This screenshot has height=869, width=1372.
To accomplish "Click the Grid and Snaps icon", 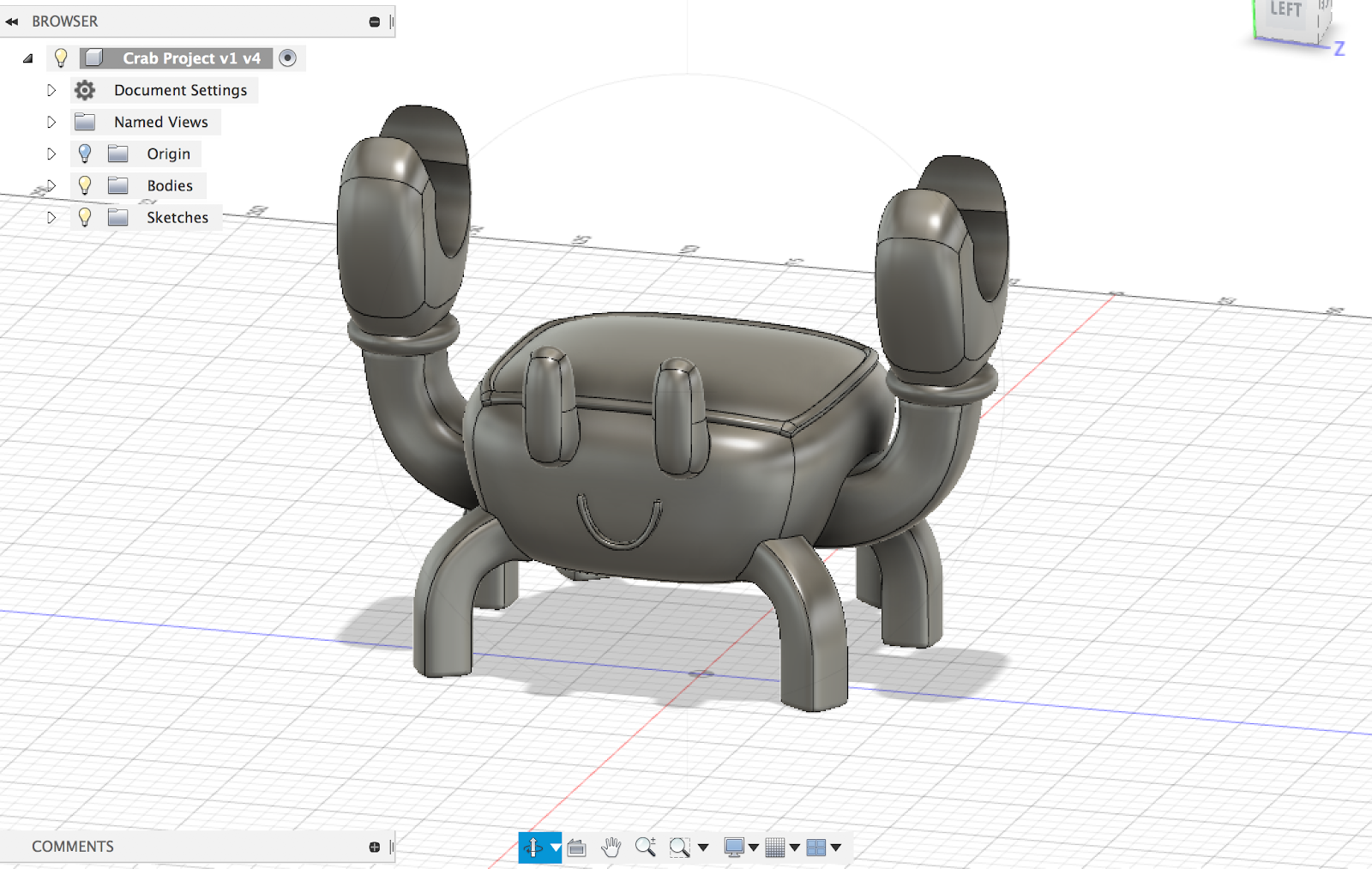I will pyautogui.click(x=775, y=848).
